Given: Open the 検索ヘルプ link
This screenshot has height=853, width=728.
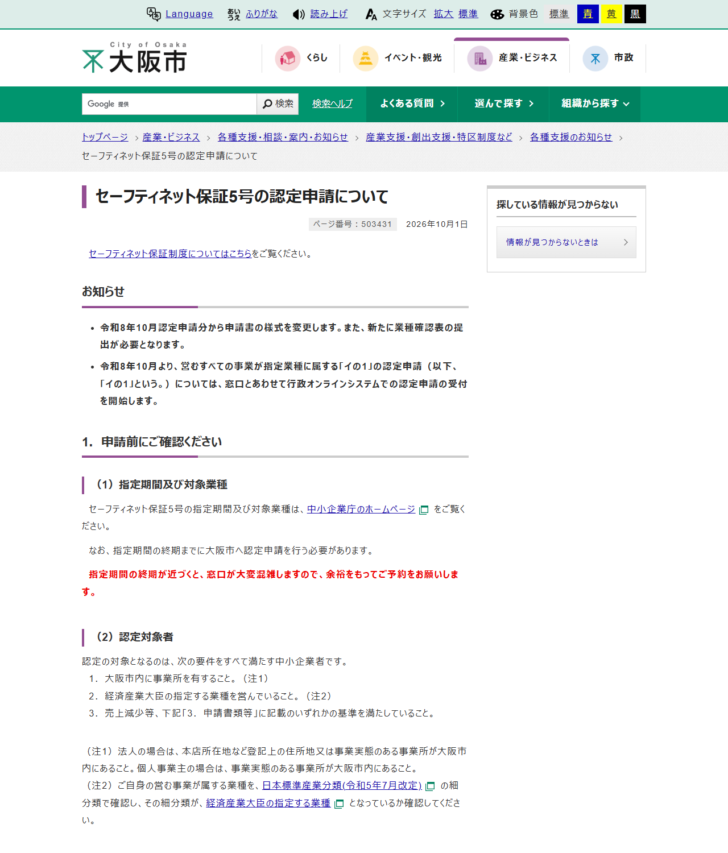Looking at the screenshot, I should coord(332,104).
